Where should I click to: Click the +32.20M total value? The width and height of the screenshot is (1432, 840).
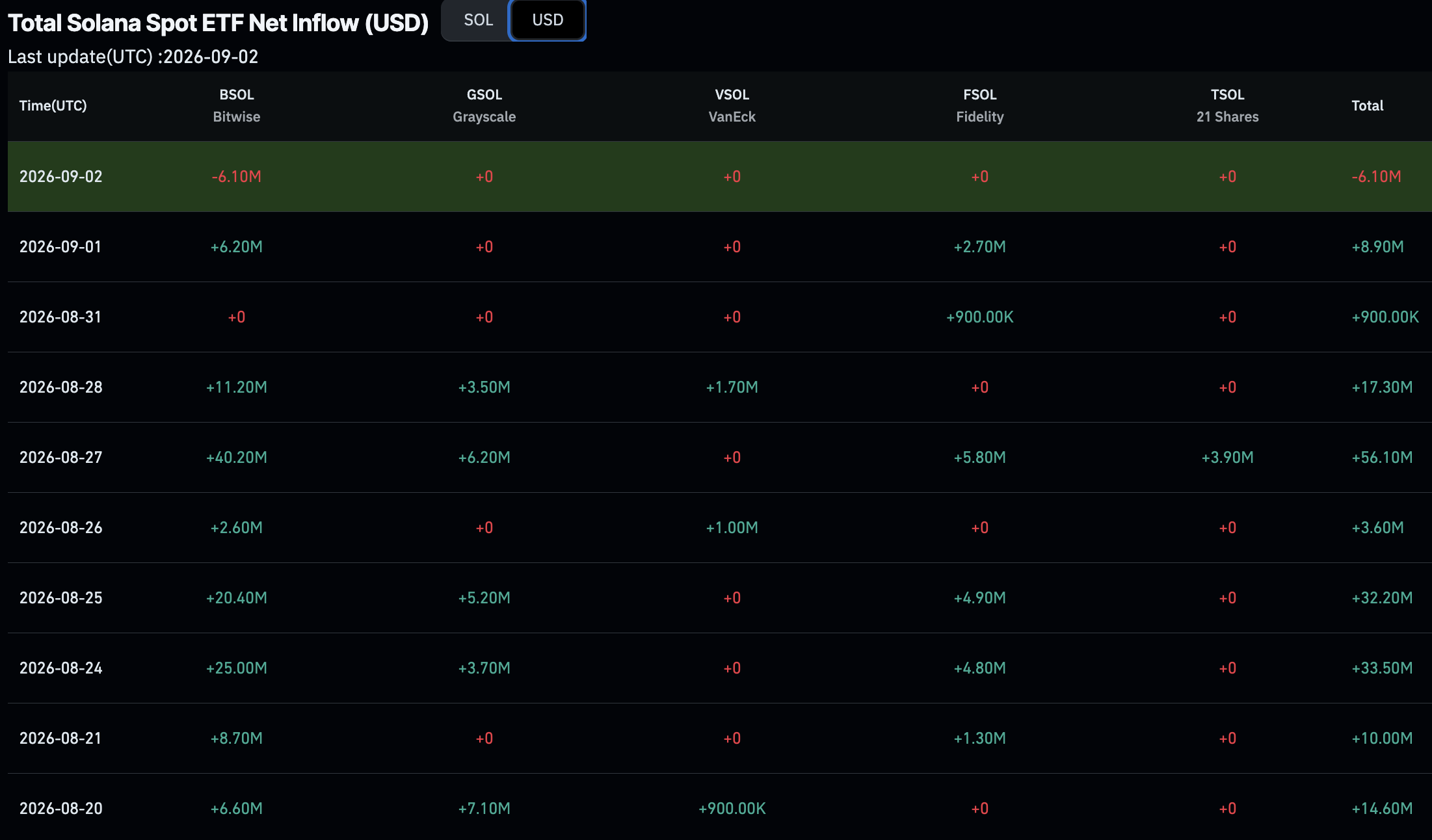(x=1383, y=597)
